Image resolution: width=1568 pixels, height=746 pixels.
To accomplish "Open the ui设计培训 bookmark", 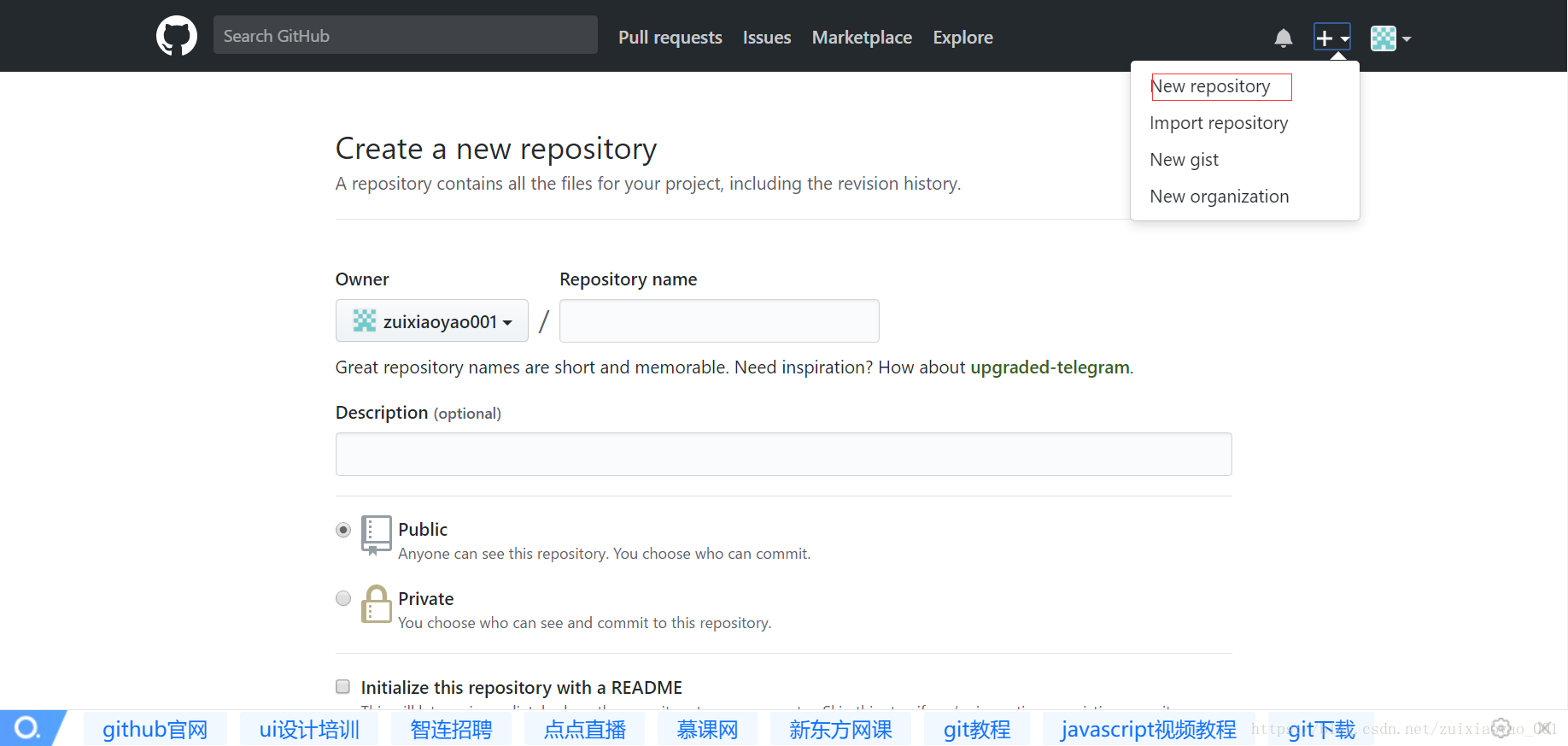I will [309, 729].
